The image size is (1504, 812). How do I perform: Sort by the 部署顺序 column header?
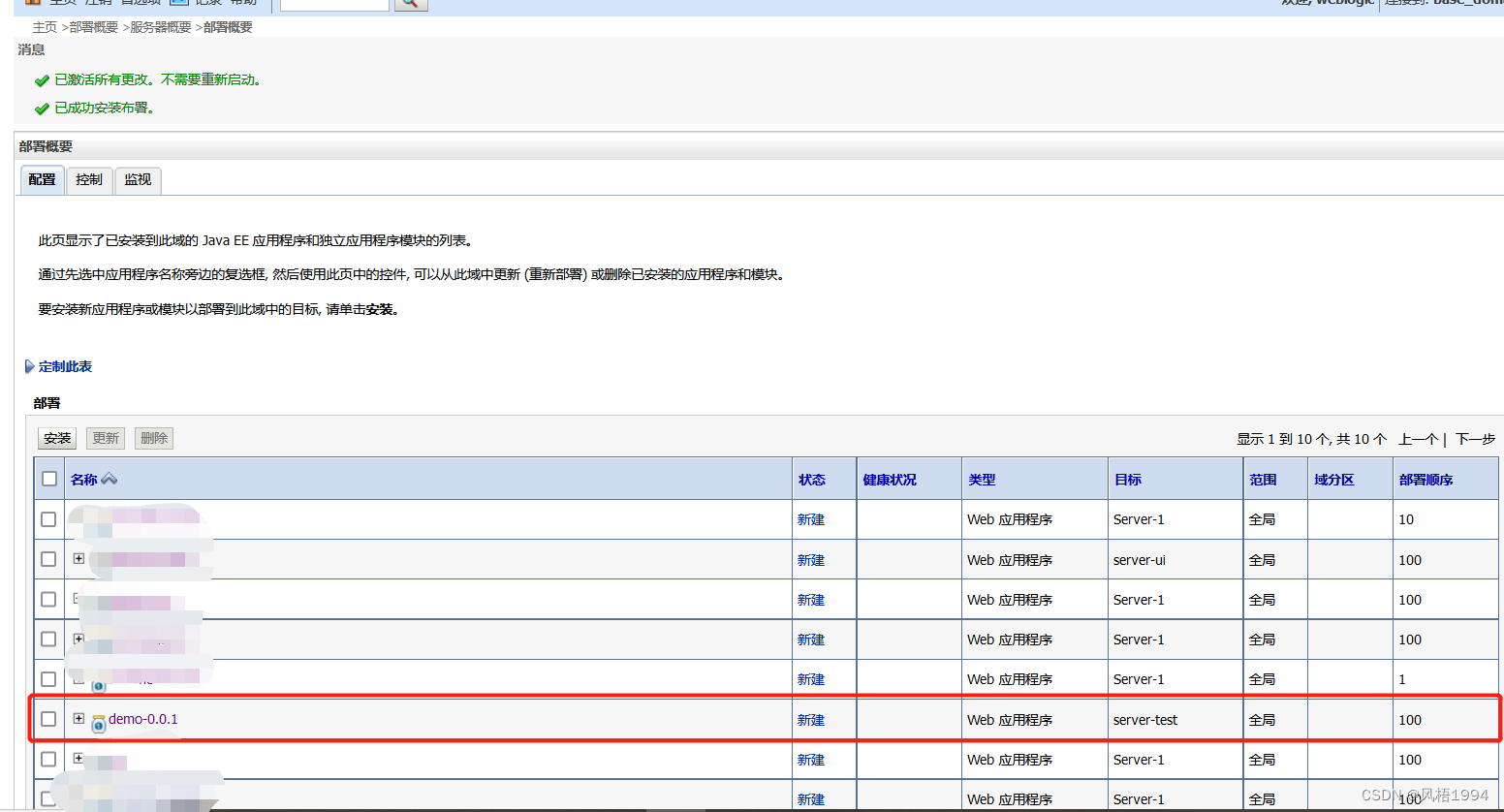(1426, 480)
